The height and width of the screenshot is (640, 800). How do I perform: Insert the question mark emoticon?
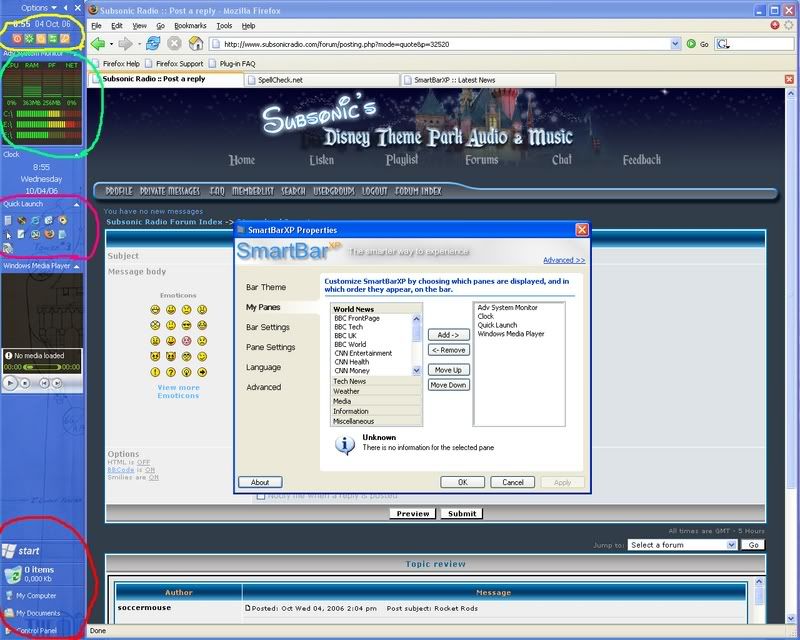coord(171,372)
